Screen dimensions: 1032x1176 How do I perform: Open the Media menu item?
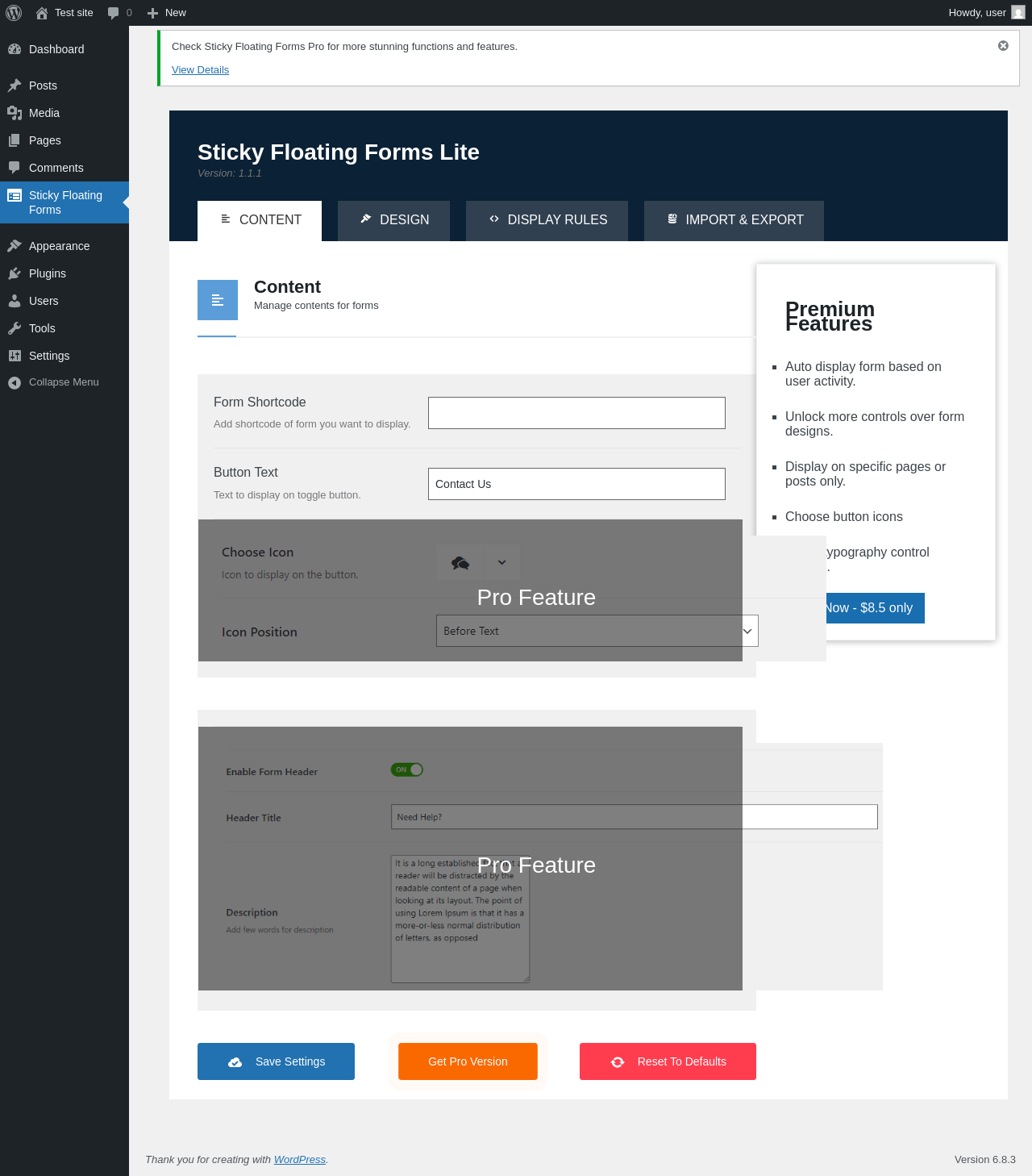[64, 113]
